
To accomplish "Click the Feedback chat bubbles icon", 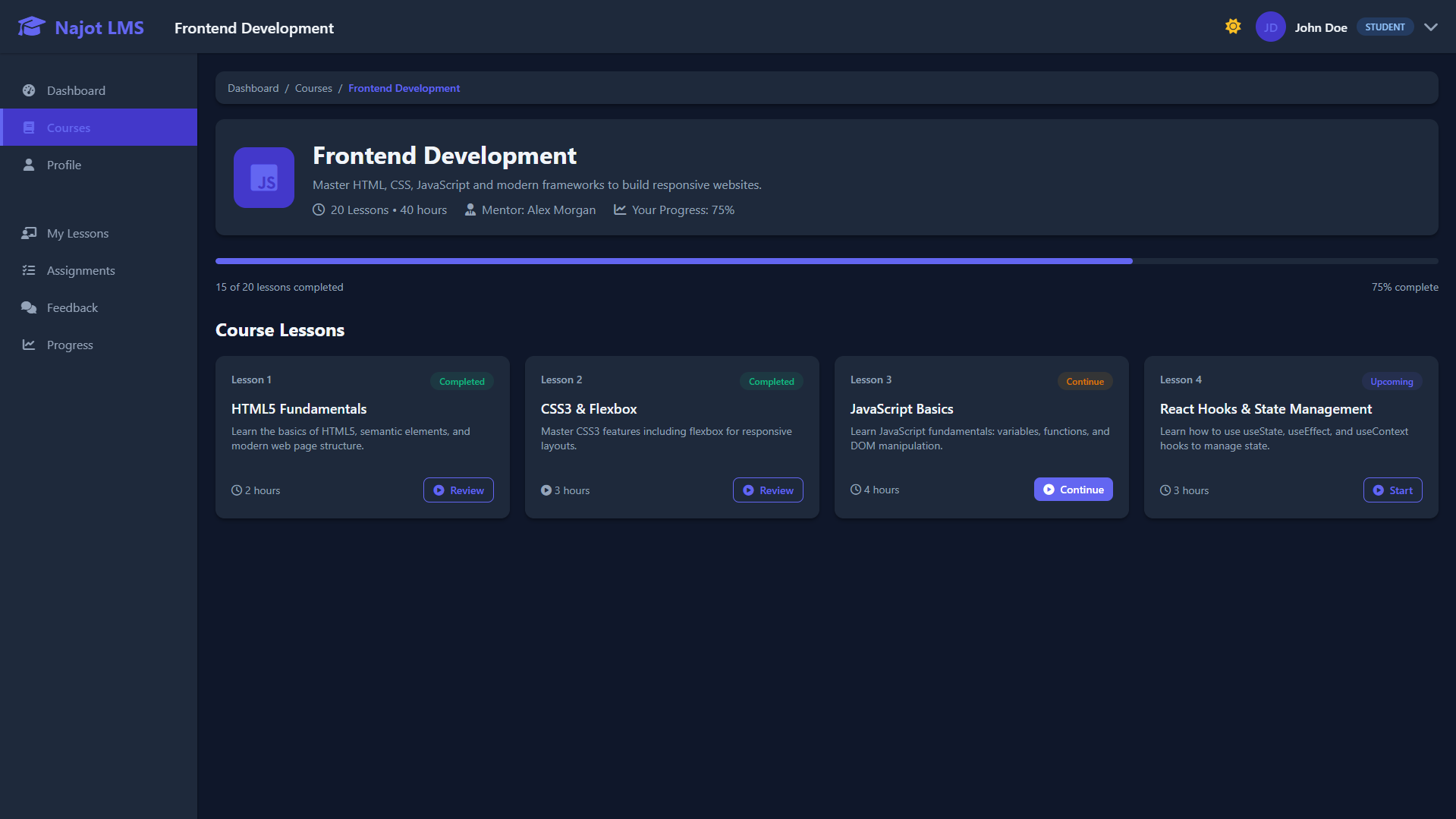I will click(x=29, y=307).
